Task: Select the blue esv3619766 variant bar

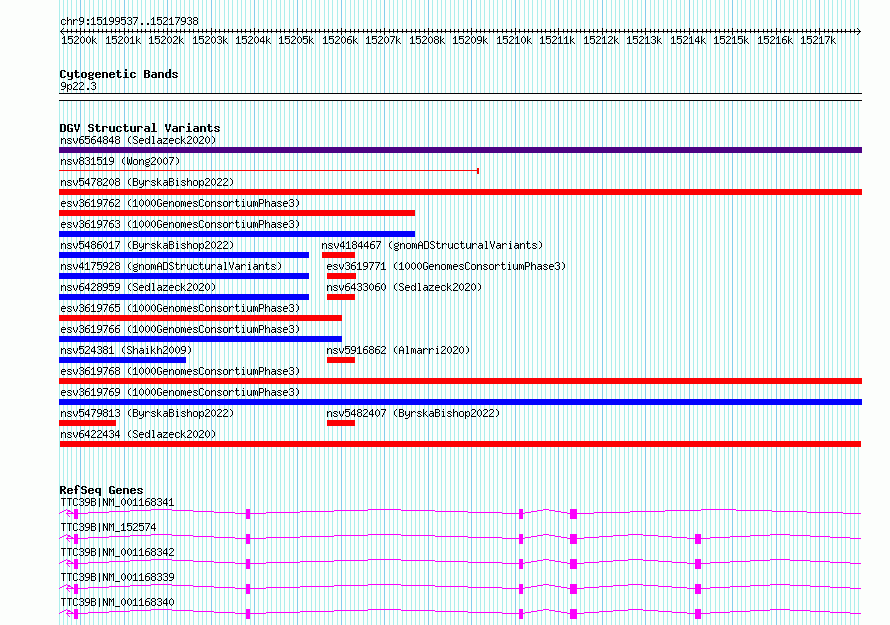Action: pos(200,339)
